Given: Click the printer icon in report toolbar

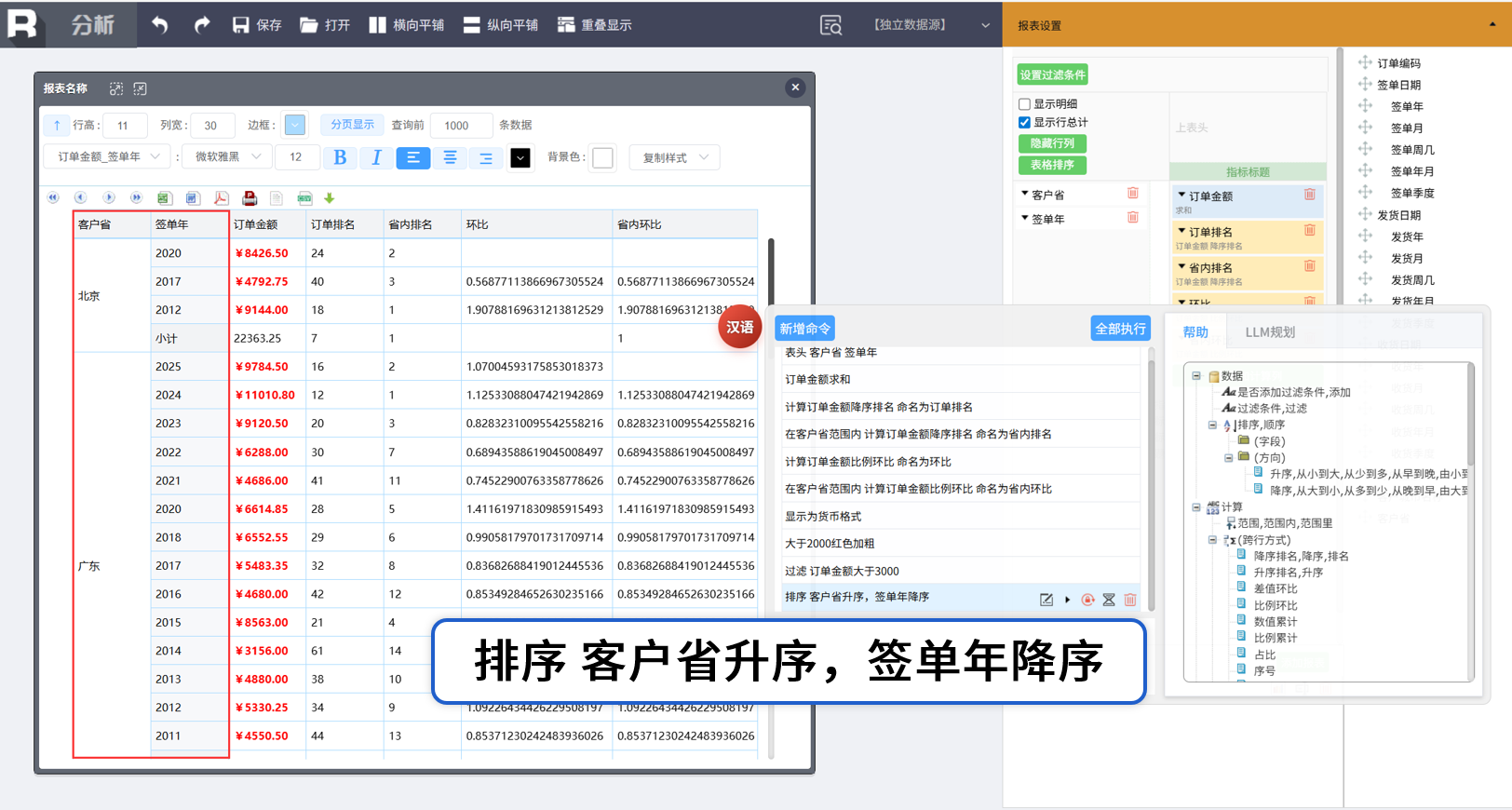Looking at the screenshot, I should coord(250,198).
